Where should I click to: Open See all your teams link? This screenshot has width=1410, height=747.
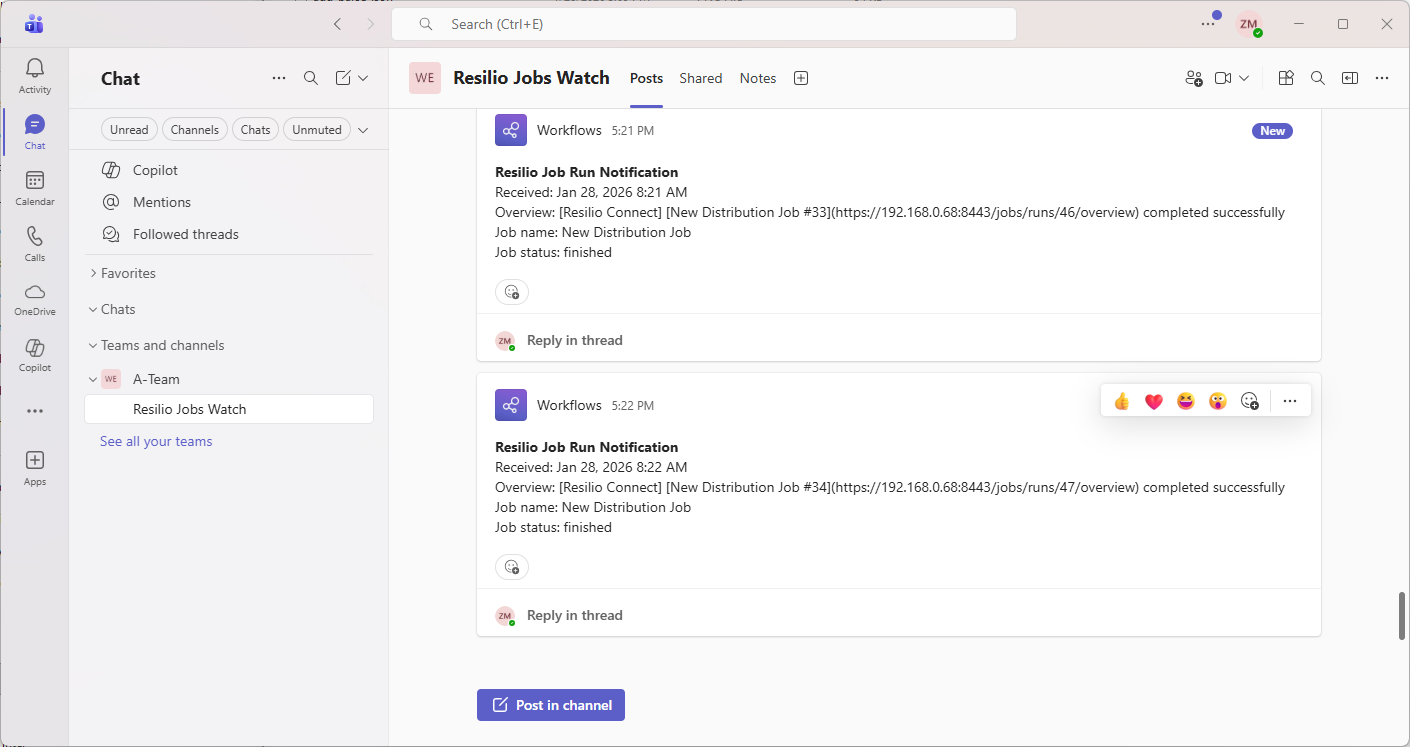[x=156, y=441]
